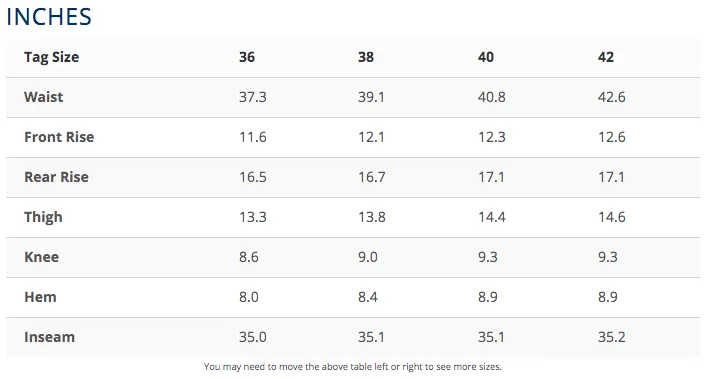Click the INCHES heading
Image resolution: width=707 pixels, height=379 pixels.
point(49,17)
